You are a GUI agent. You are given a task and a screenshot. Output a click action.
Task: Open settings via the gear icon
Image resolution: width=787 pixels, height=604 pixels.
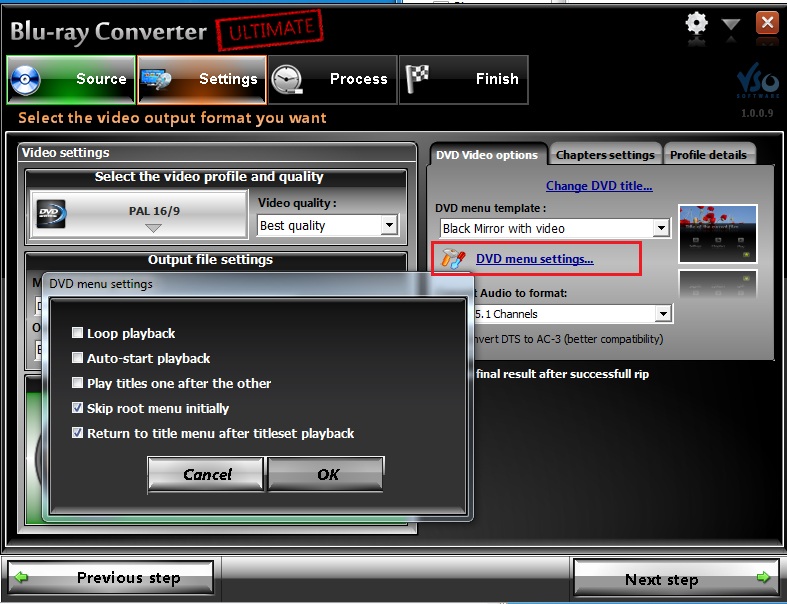click(697, 23)
